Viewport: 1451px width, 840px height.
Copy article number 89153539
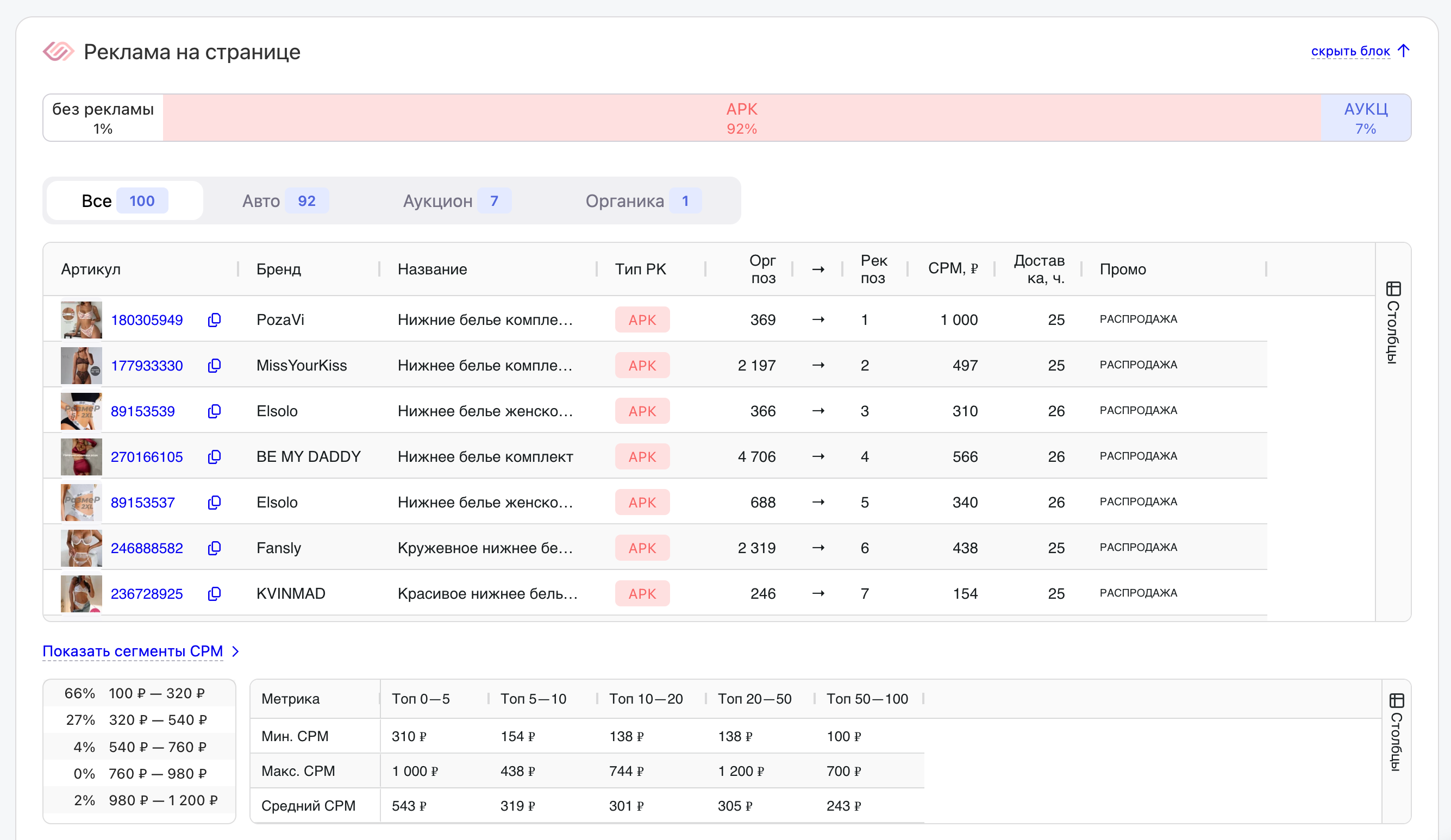click(214, 411)
